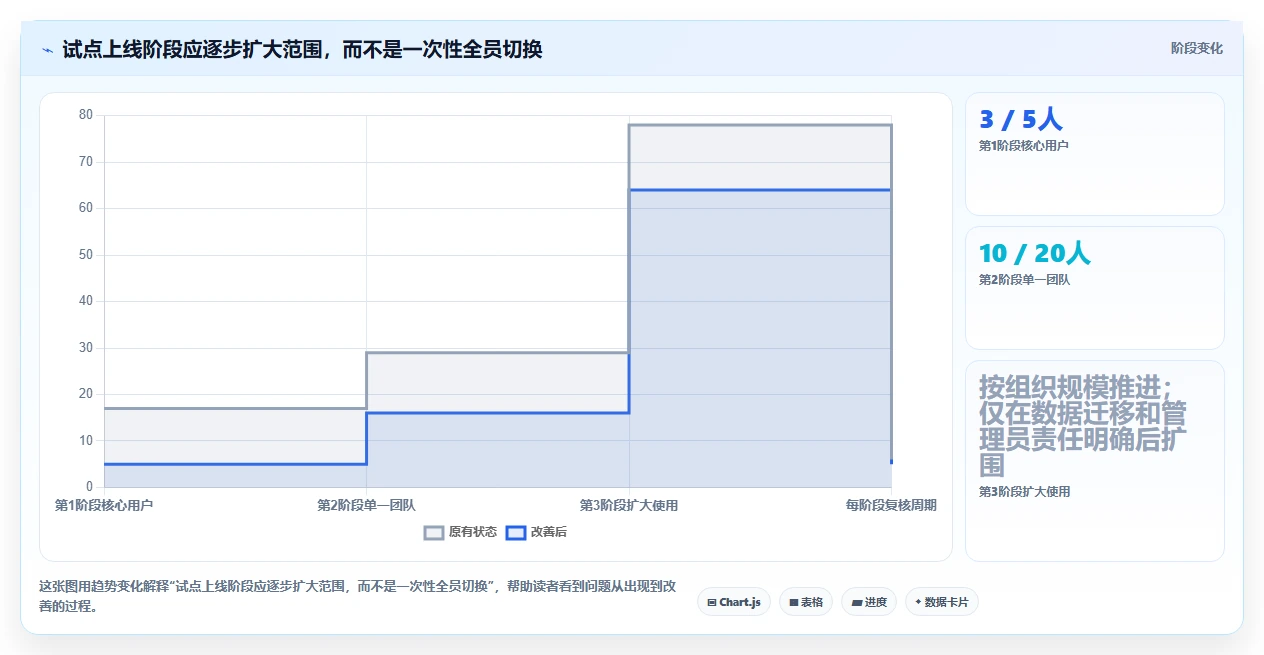Image resolution: width=1264 pixels, height=655 pixels.
Task: Click the 第3阶段扩大使用 x-axis label
Action: pos(629,505)
